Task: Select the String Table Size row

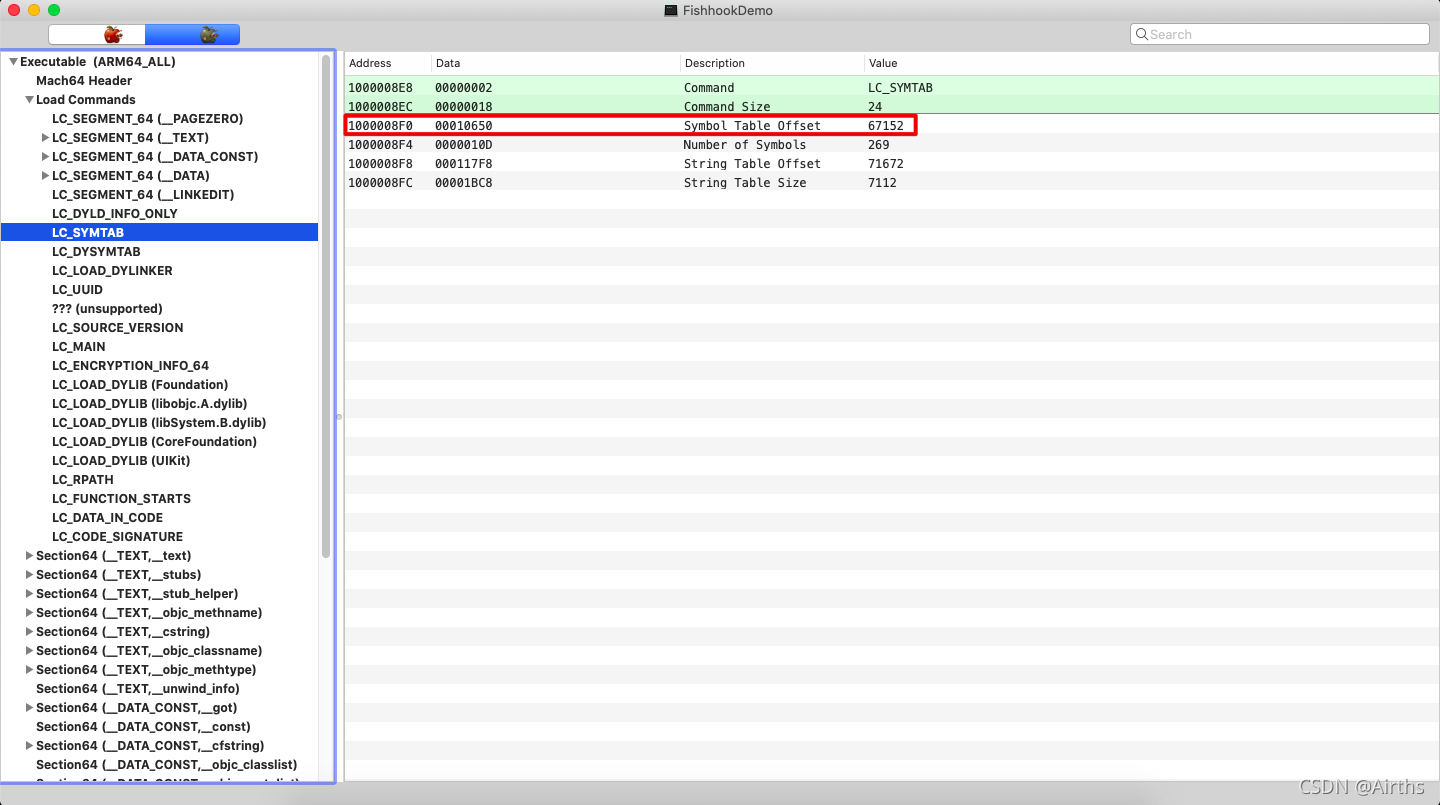Action: pos(892,183)
